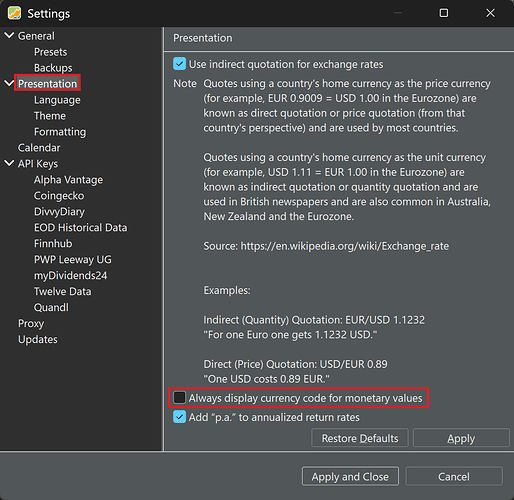This screenshot has width=514, height=500.
Task: Go to the Formatting settings page
Action: pos(60,132)
